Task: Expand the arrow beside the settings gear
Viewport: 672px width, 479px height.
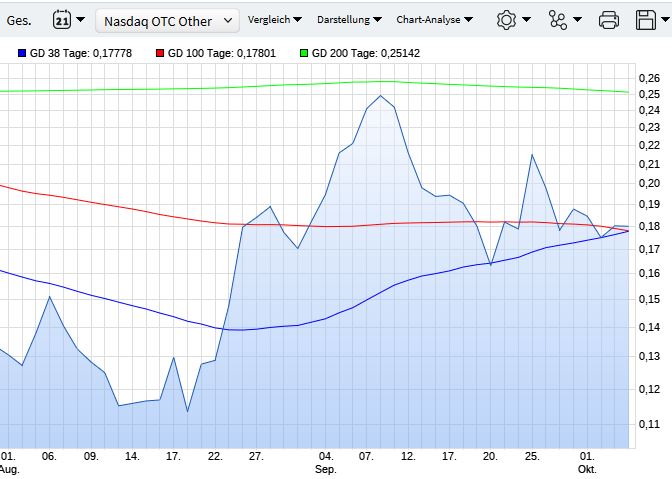Action: (527, 19)
